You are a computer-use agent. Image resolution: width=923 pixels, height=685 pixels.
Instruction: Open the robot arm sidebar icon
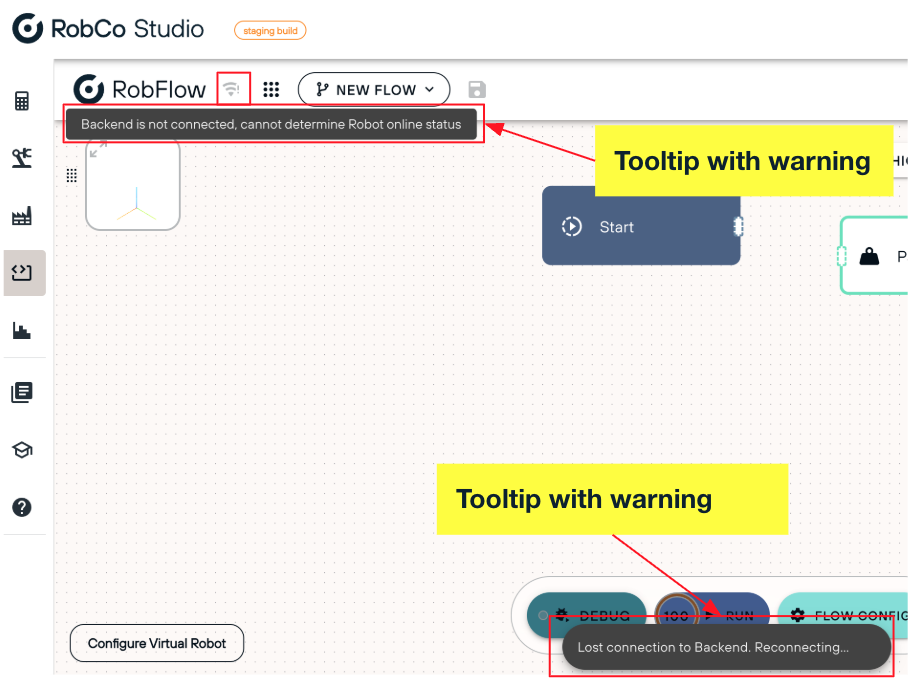(x=22, y=158)
